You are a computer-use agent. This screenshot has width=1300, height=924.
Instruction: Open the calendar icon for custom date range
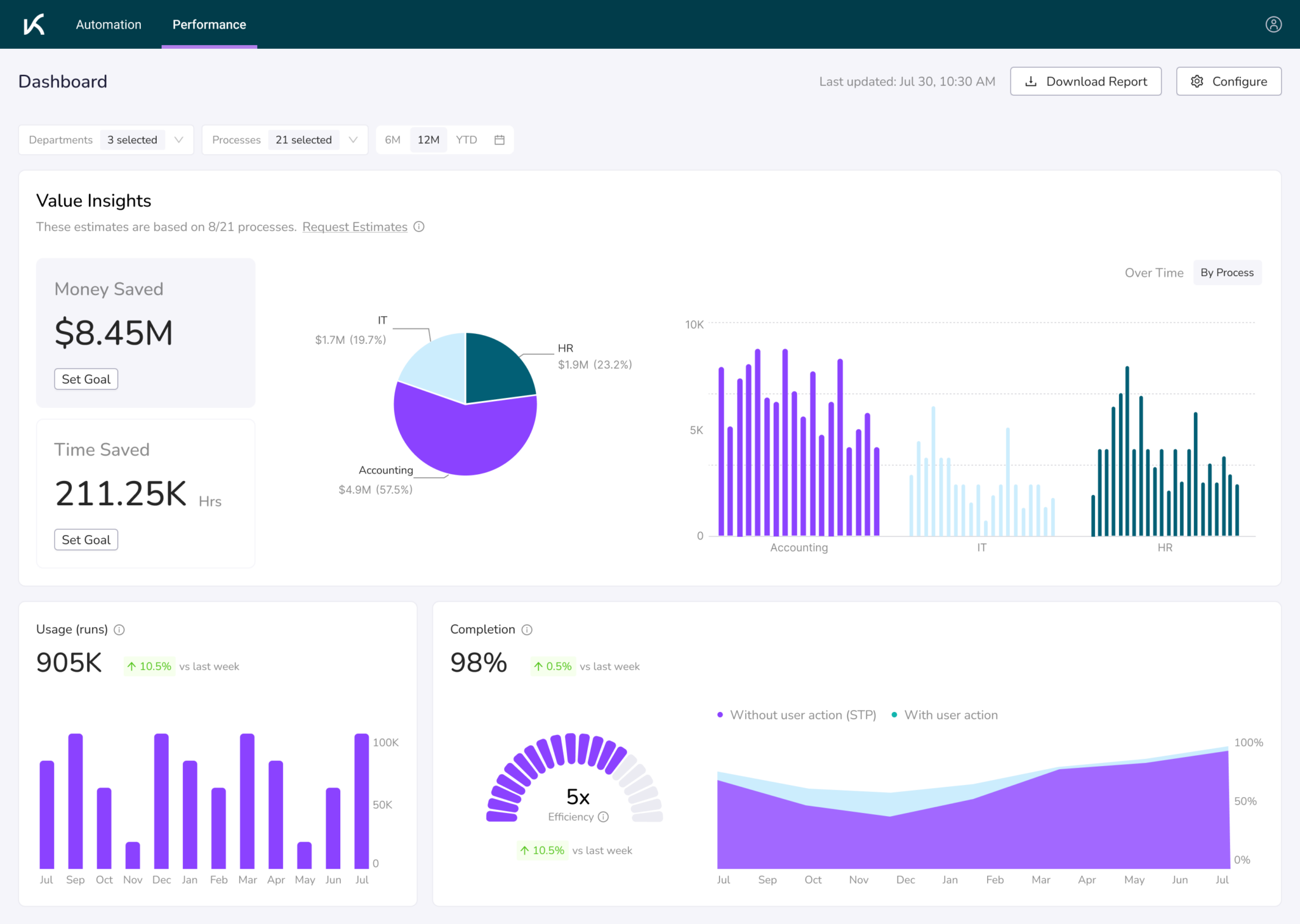499,140
